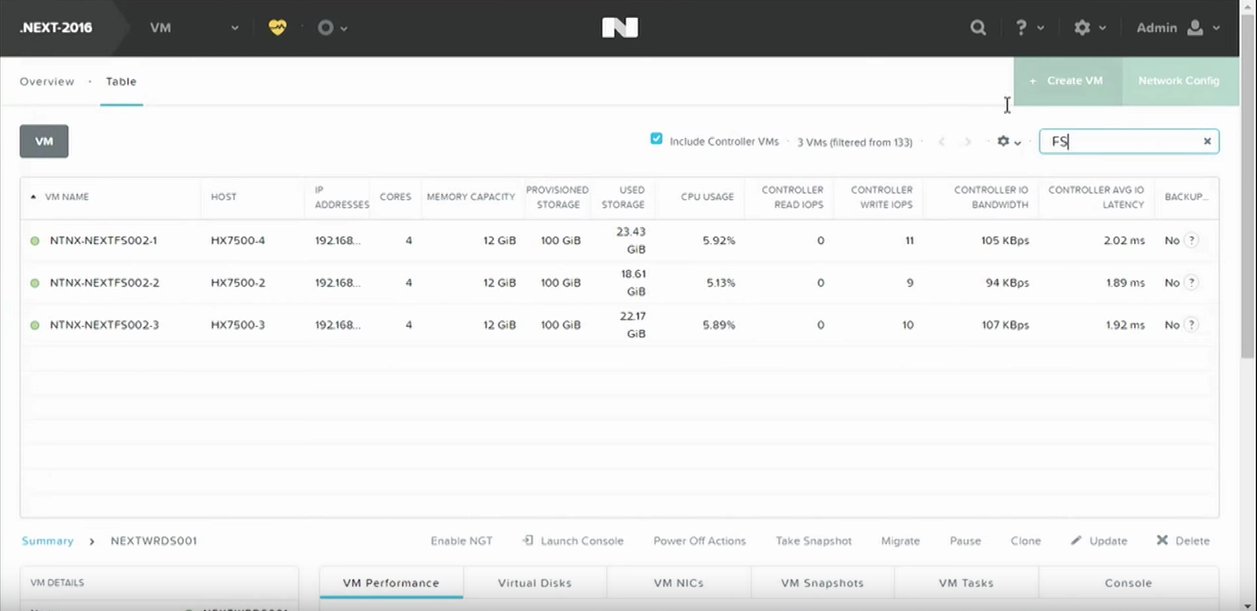The width and height of the screenshot is (1257, 611).
Task: Click the Delete X action
Action: (1183, 541)
